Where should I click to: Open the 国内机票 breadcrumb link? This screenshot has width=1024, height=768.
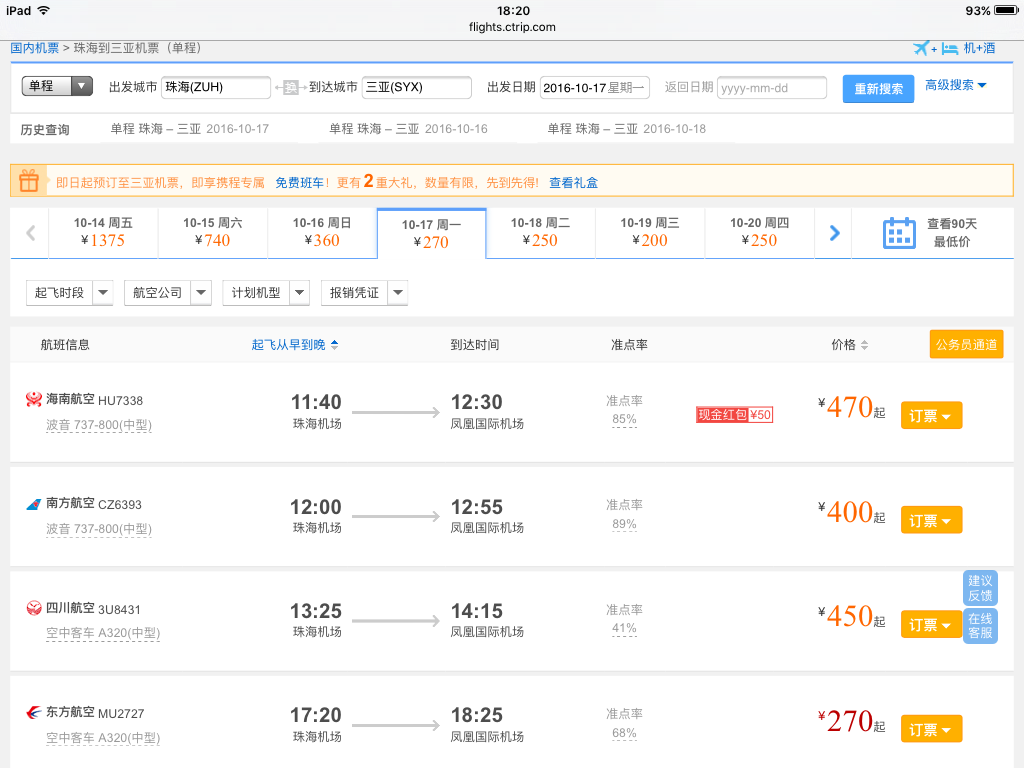[x=35, y=48]
